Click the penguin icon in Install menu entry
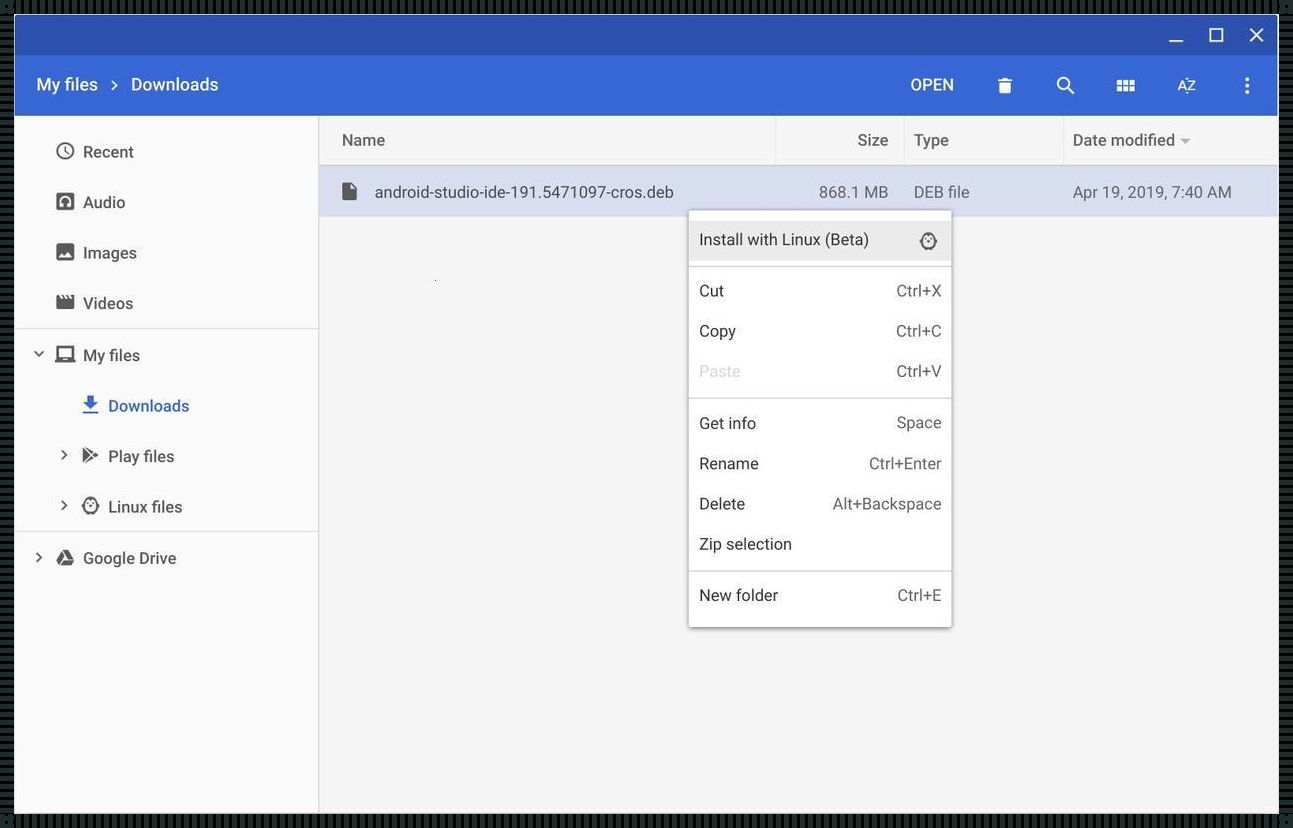Image resolution: width=1293 pixels, height=828 pixels. 928,241
